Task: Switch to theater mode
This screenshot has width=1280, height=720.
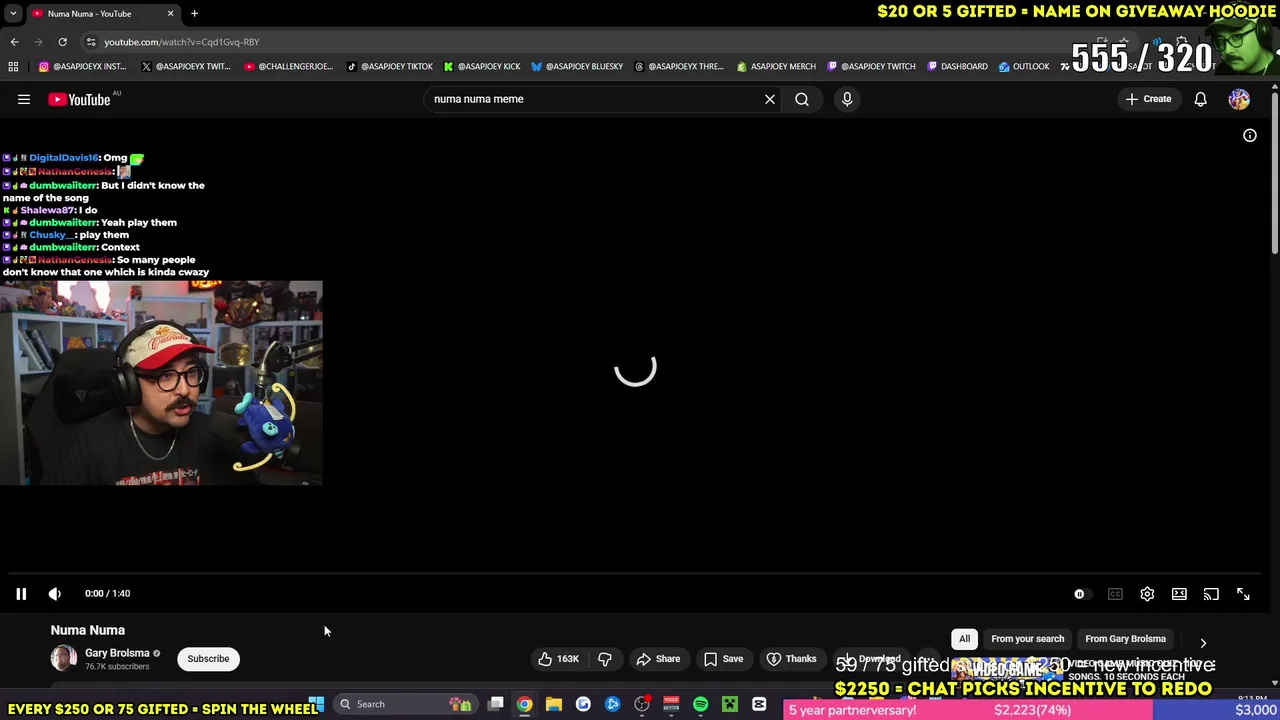Action: [1179, 594]
